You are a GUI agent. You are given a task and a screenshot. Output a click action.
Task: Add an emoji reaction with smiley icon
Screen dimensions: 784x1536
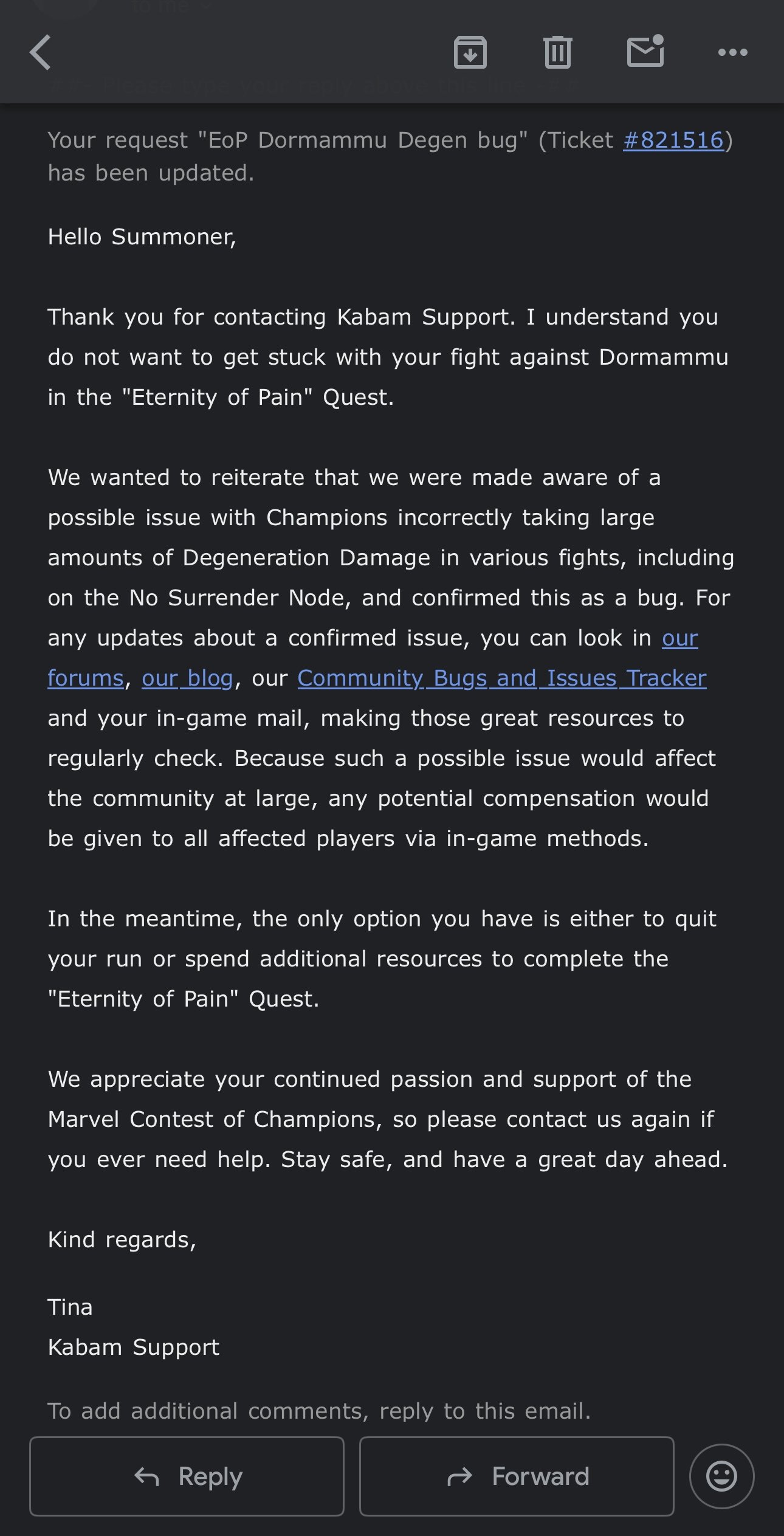pyautogui.click(x=721, y=1476)
